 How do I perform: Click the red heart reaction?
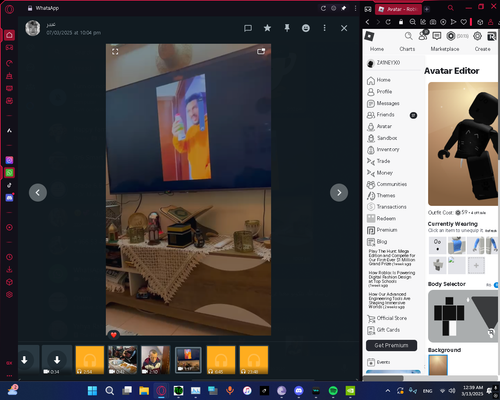113,335
